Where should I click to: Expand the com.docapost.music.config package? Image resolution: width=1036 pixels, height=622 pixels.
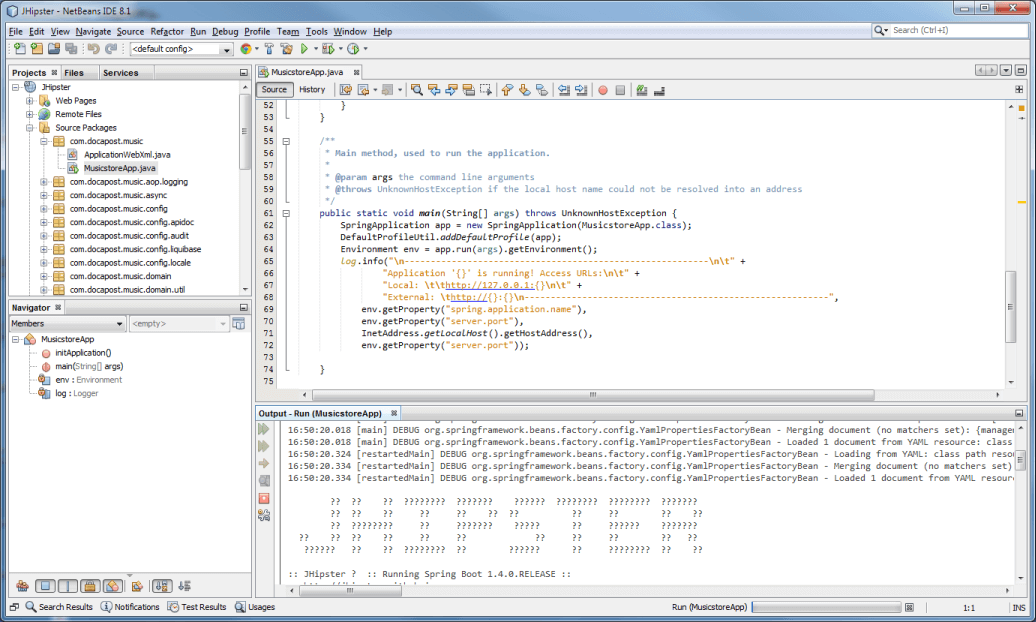44,209
